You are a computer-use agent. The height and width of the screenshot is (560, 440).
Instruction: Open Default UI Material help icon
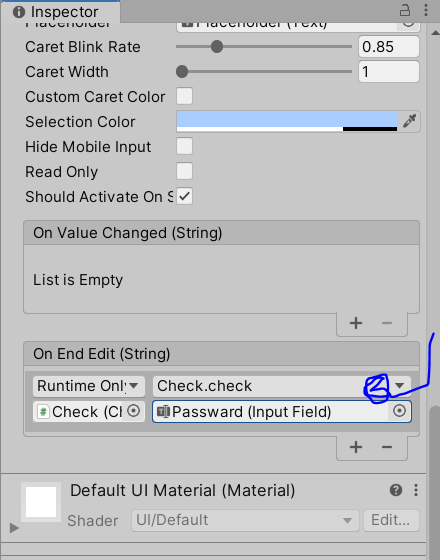click(396, 490)
